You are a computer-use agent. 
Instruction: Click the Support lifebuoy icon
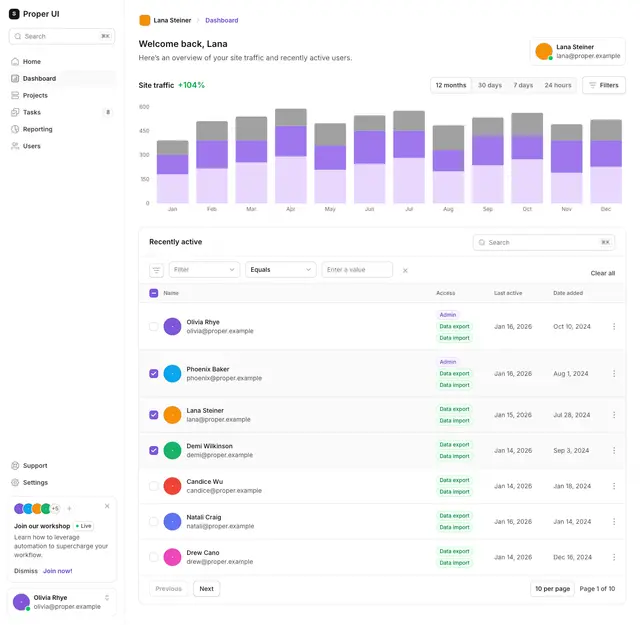click(x=15, y=466)
